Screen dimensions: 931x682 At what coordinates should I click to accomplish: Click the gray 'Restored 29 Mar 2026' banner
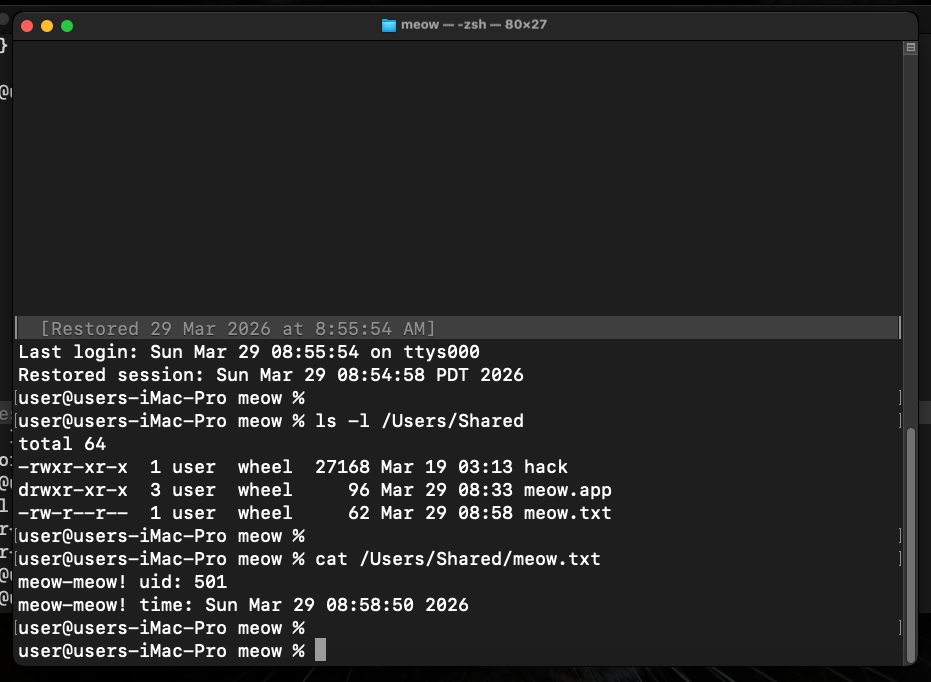click(x=237, y=329)
